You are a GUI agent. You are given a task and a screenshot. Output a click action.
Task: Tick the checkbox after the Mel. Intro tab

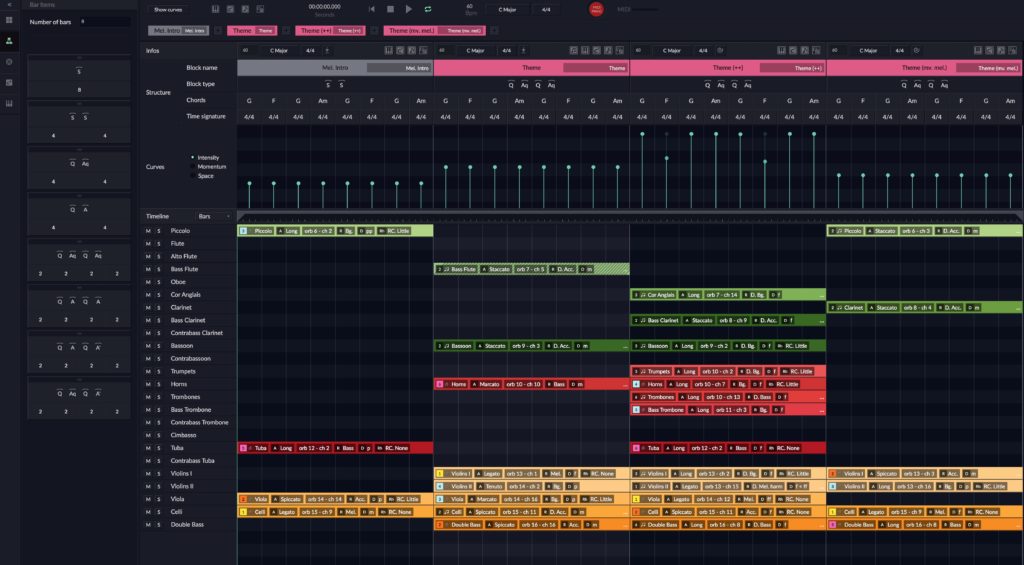coord(218,31)
